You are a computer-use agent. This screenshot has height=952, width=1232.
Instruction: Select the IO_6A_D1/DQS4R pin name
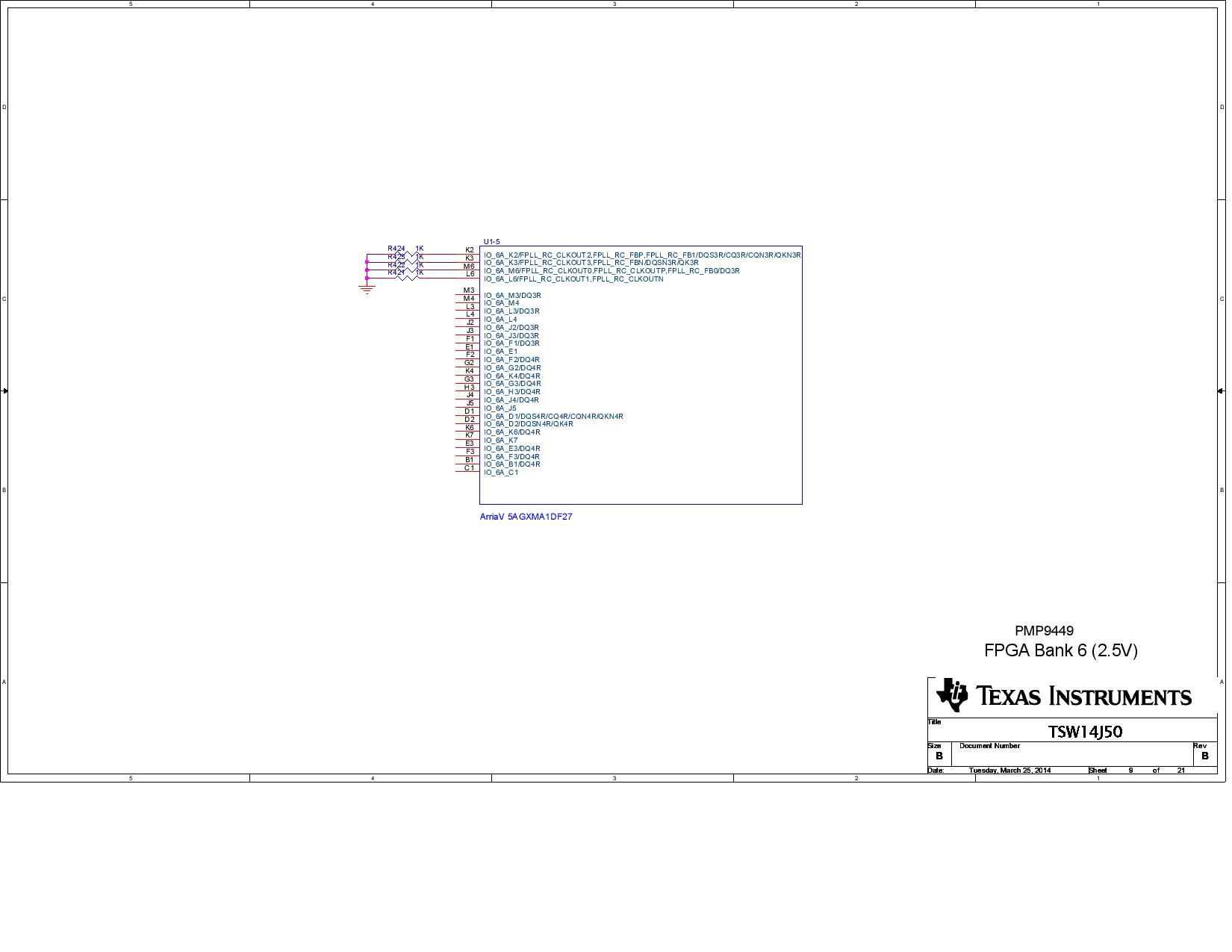[553, 417]
